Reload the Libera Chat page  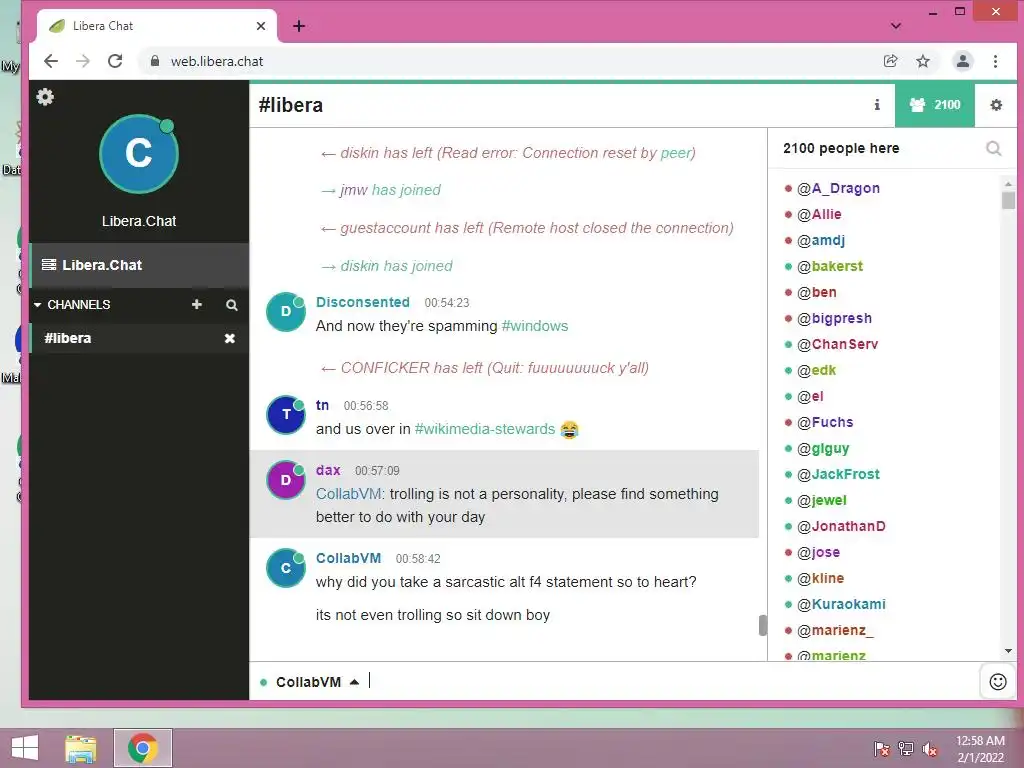click(x=115, y=61)
